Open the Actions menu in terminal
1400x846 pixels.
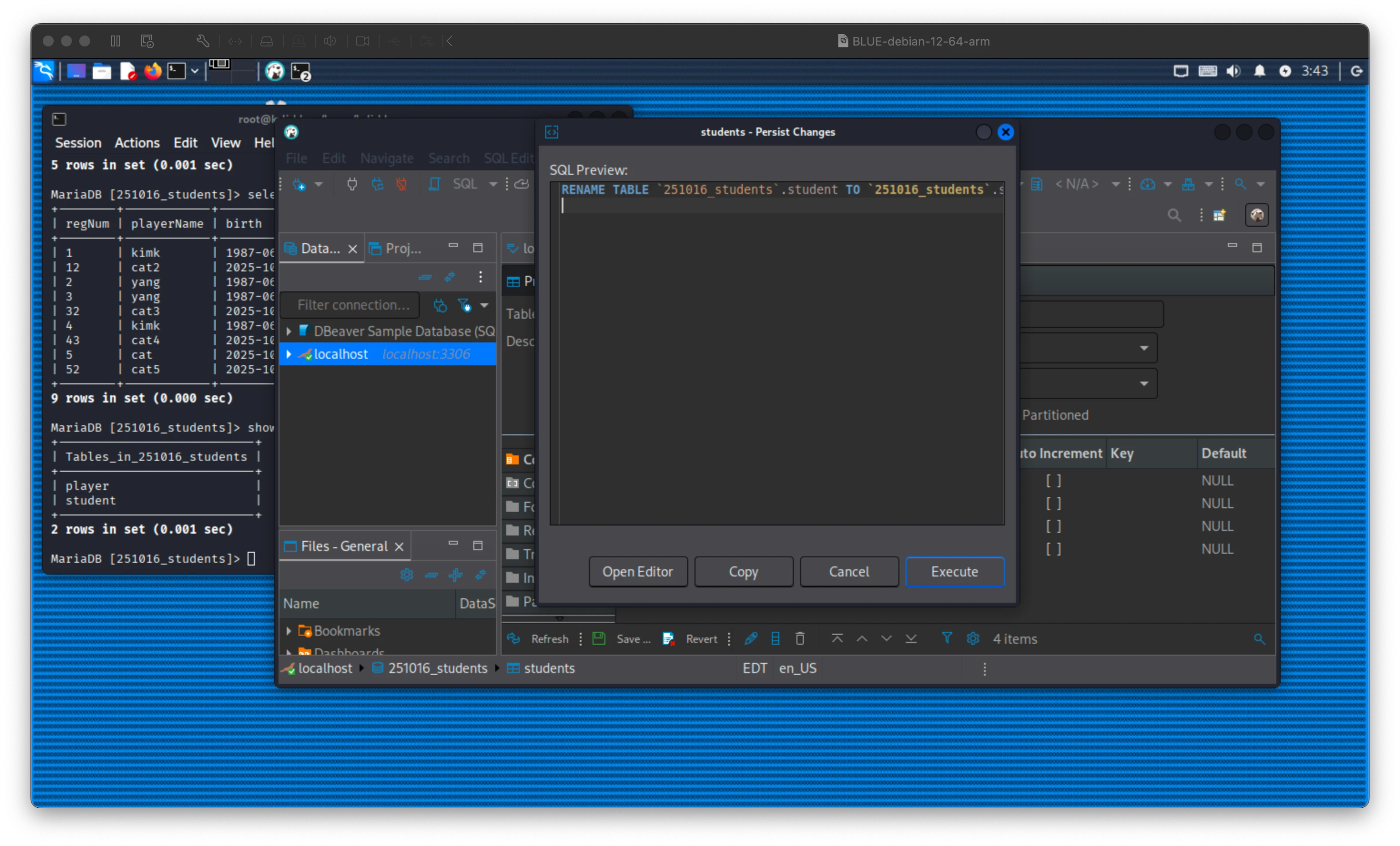pyautogui.click(x=137, y=143)
